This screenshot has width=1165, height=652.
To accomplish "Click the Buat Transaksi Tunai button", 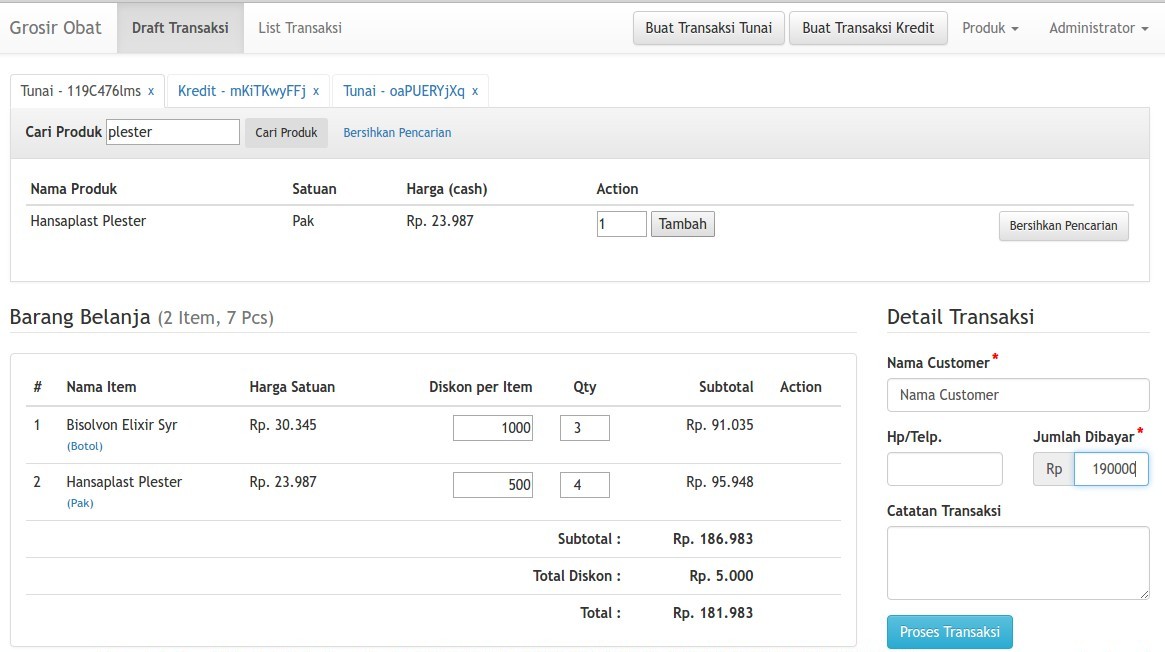I will point(708,28).
